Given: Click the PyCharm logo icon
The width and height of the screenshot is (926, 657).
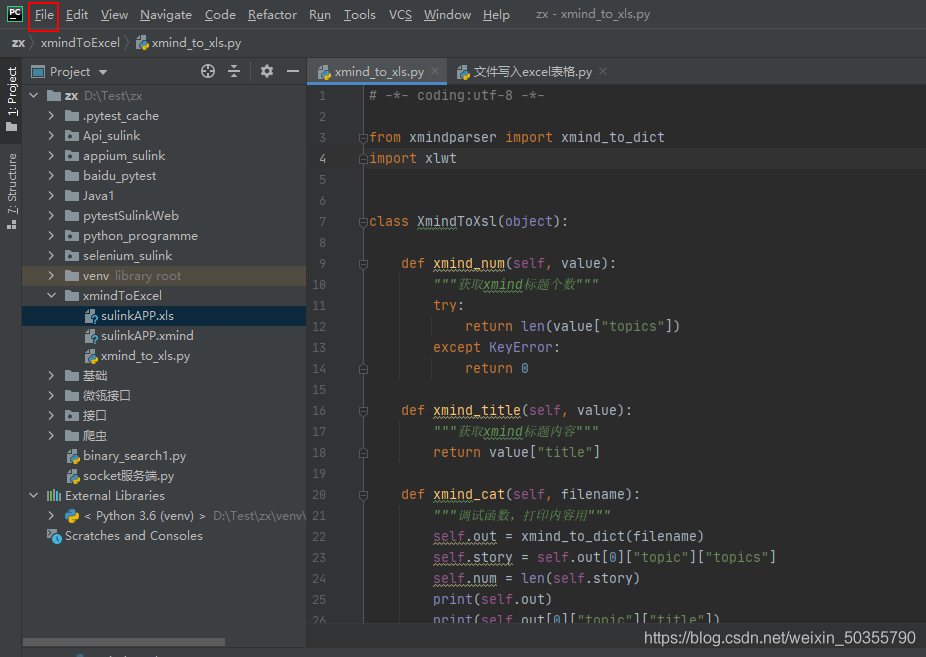Looking at the screenshot, I should (x=14, y=14).
